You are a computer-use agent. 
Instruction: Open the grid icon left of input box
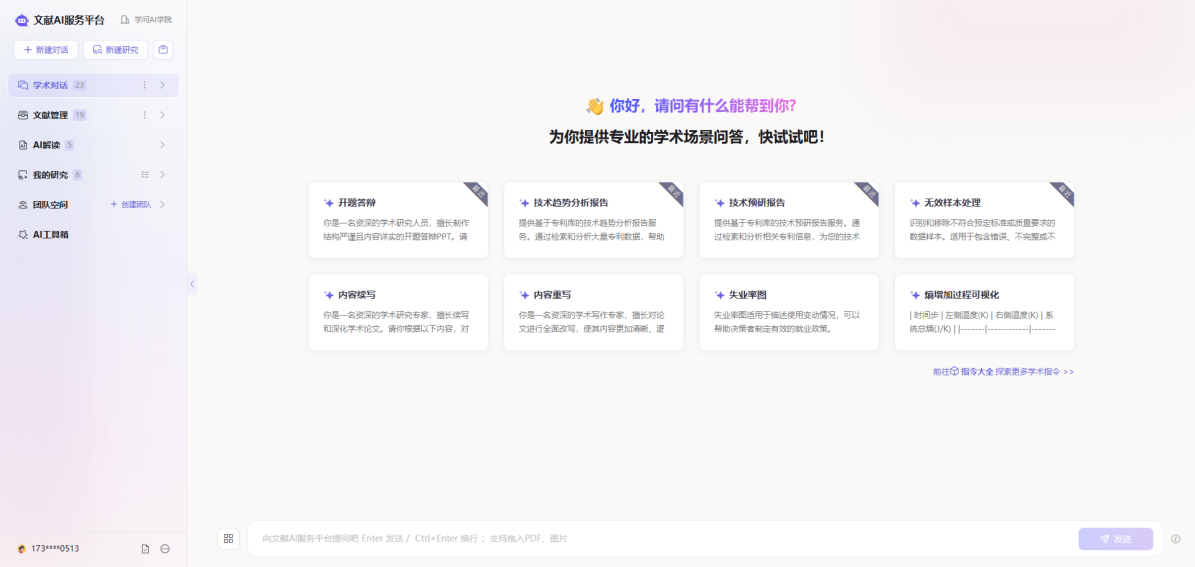tap(228, 539)
